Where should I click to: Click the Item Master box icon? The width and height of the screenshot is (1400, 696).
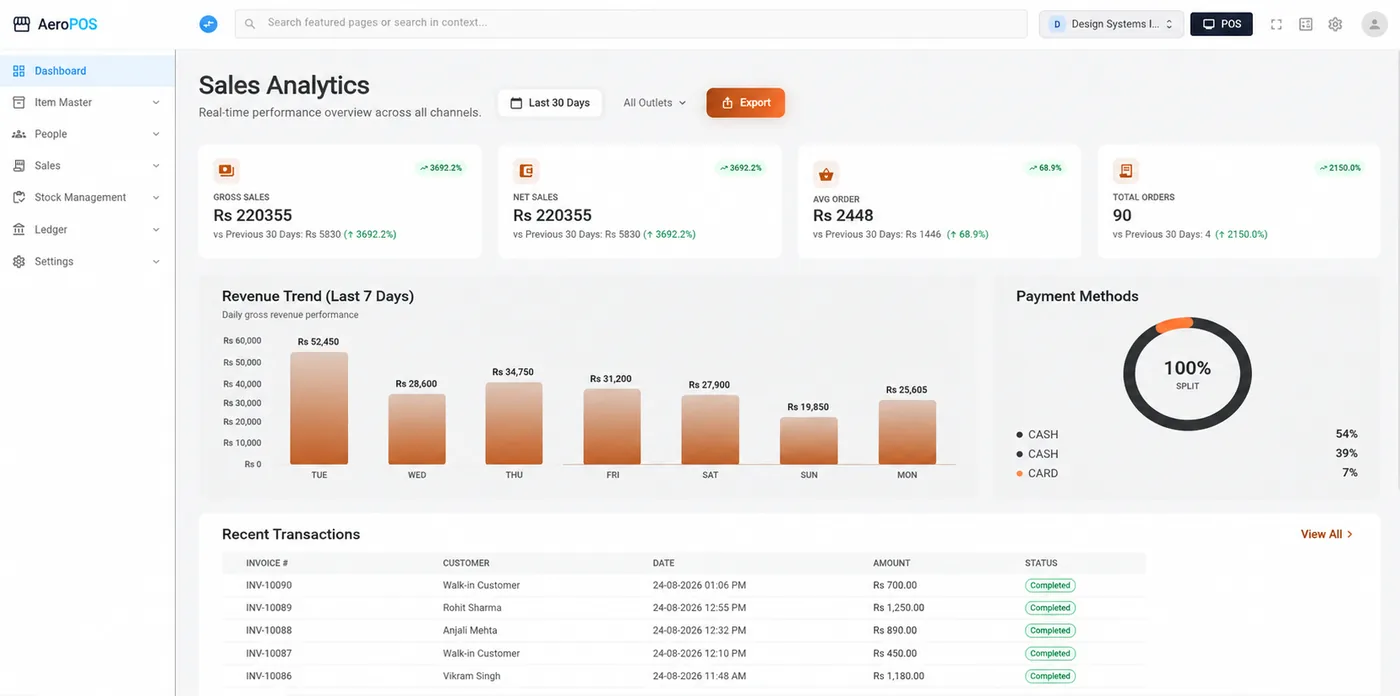[x=19, y=102]
